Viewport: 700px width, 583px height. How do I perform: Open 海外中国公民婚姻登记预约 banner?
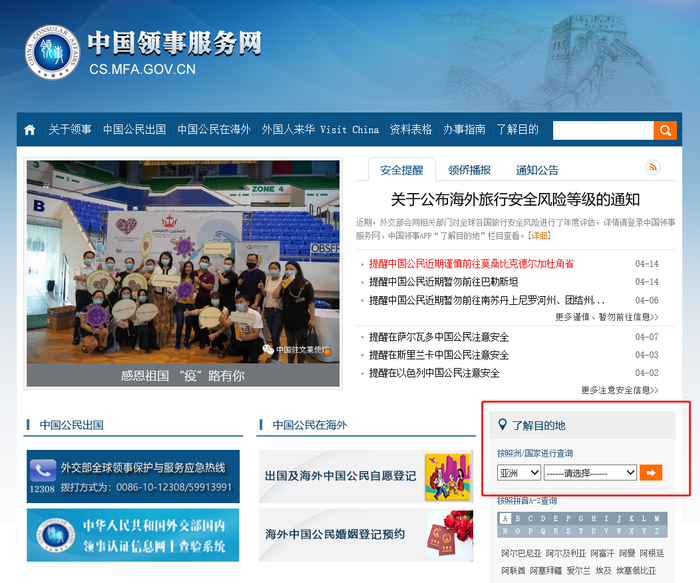click(x=366, y=535)
